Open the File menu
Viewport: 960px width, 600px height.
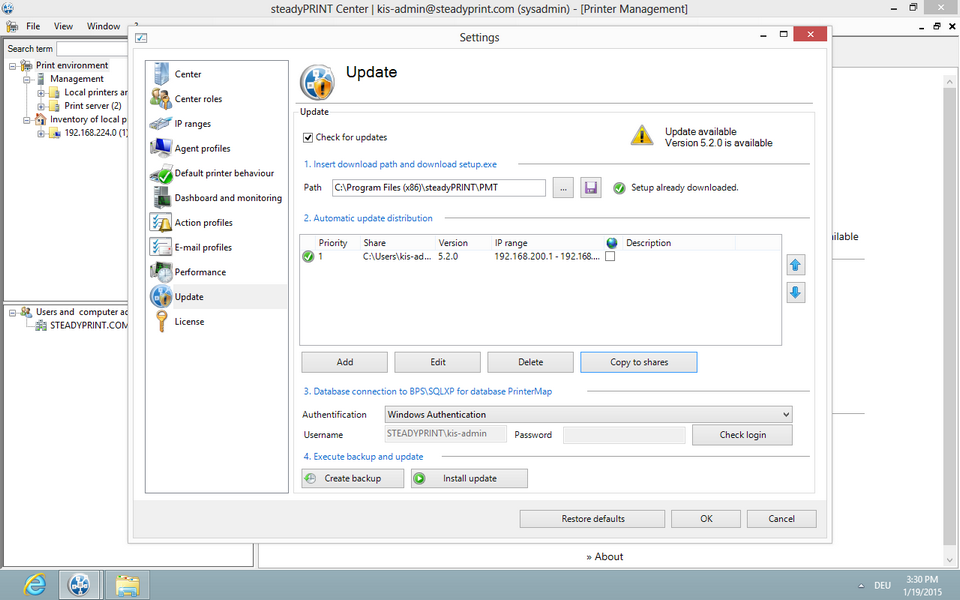(x=33, y=26)
